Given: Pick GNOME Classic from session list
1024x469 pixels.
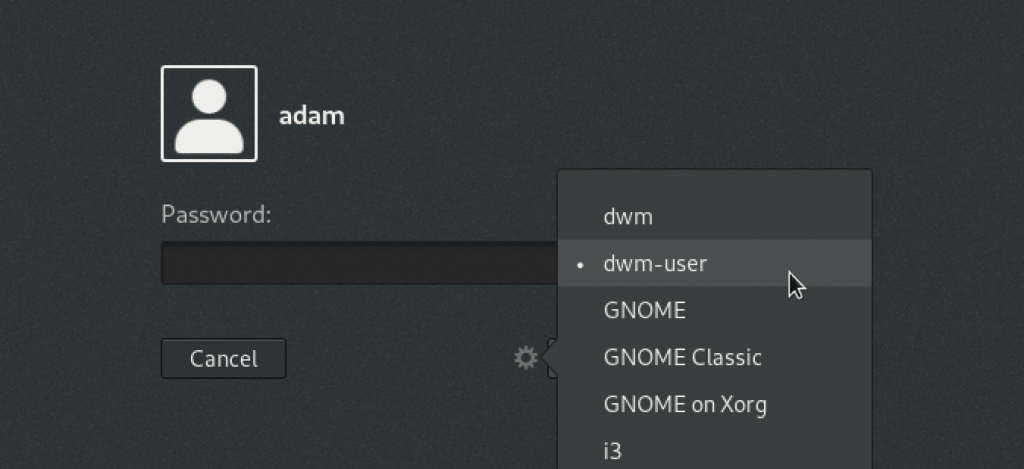Looking at the screenshot, I should coord(682,357).
